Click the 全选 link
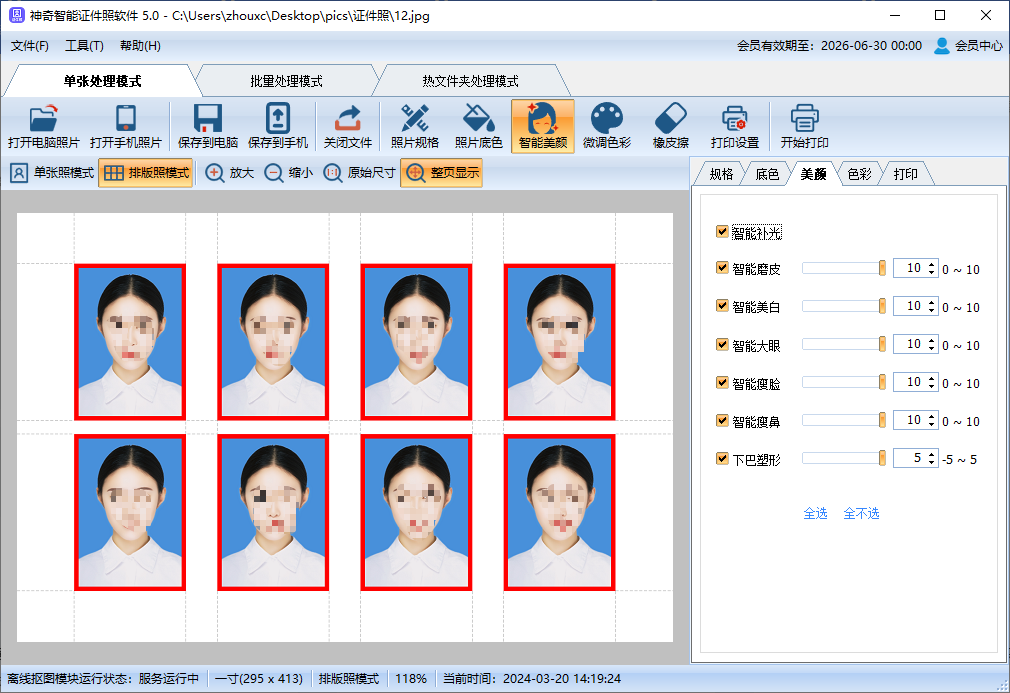Screen dimensions: 1010x693 tap(815, 513)
